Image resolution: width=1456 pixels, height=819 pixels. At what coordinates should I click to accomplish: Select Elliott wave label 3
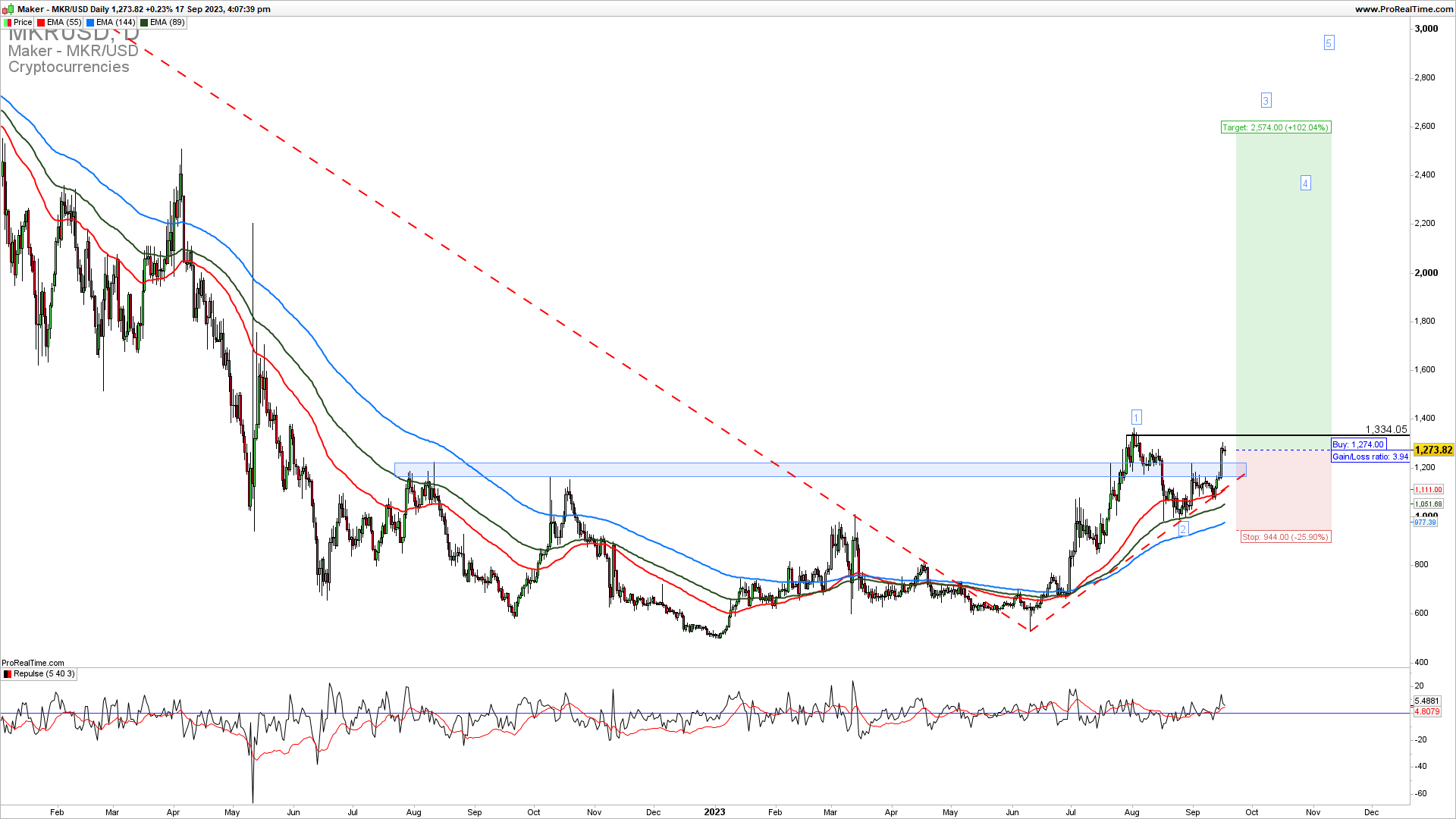pyautogui.click(x=1266, y=100)
